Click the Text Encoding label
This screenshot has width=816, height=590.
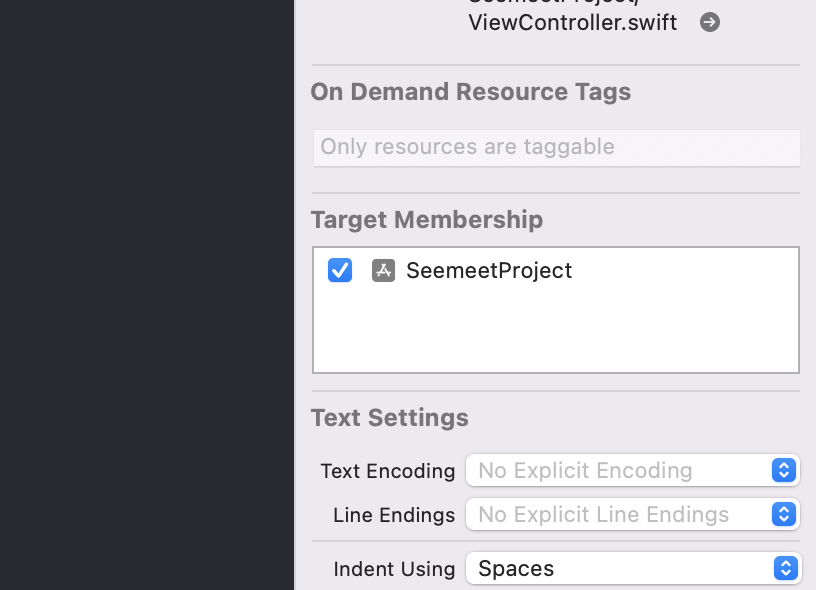[387, 470]
